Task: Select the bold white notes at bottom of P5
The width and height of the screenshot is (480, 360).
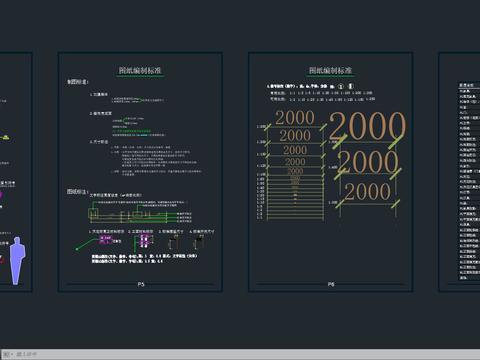Action: click(144, 259)
